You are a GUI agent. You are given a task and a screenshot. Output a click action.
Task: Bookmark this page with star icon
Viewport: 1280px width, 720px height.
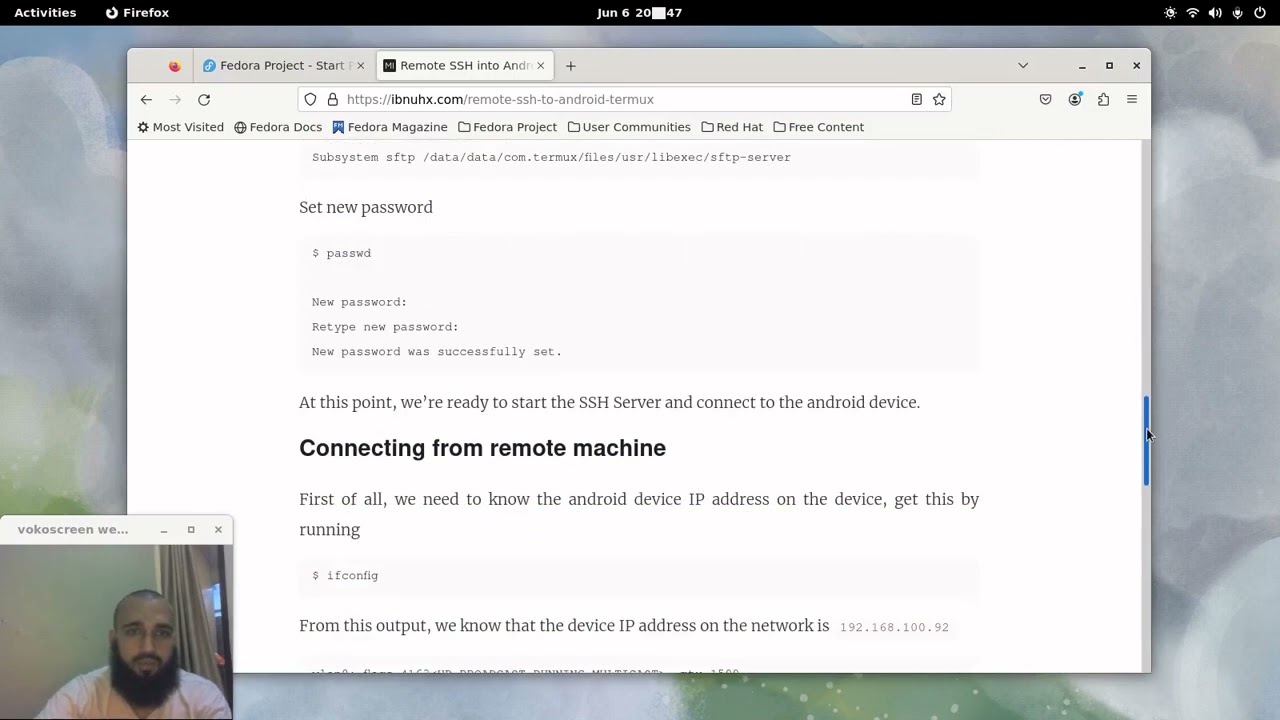click(x=939, y=99)
